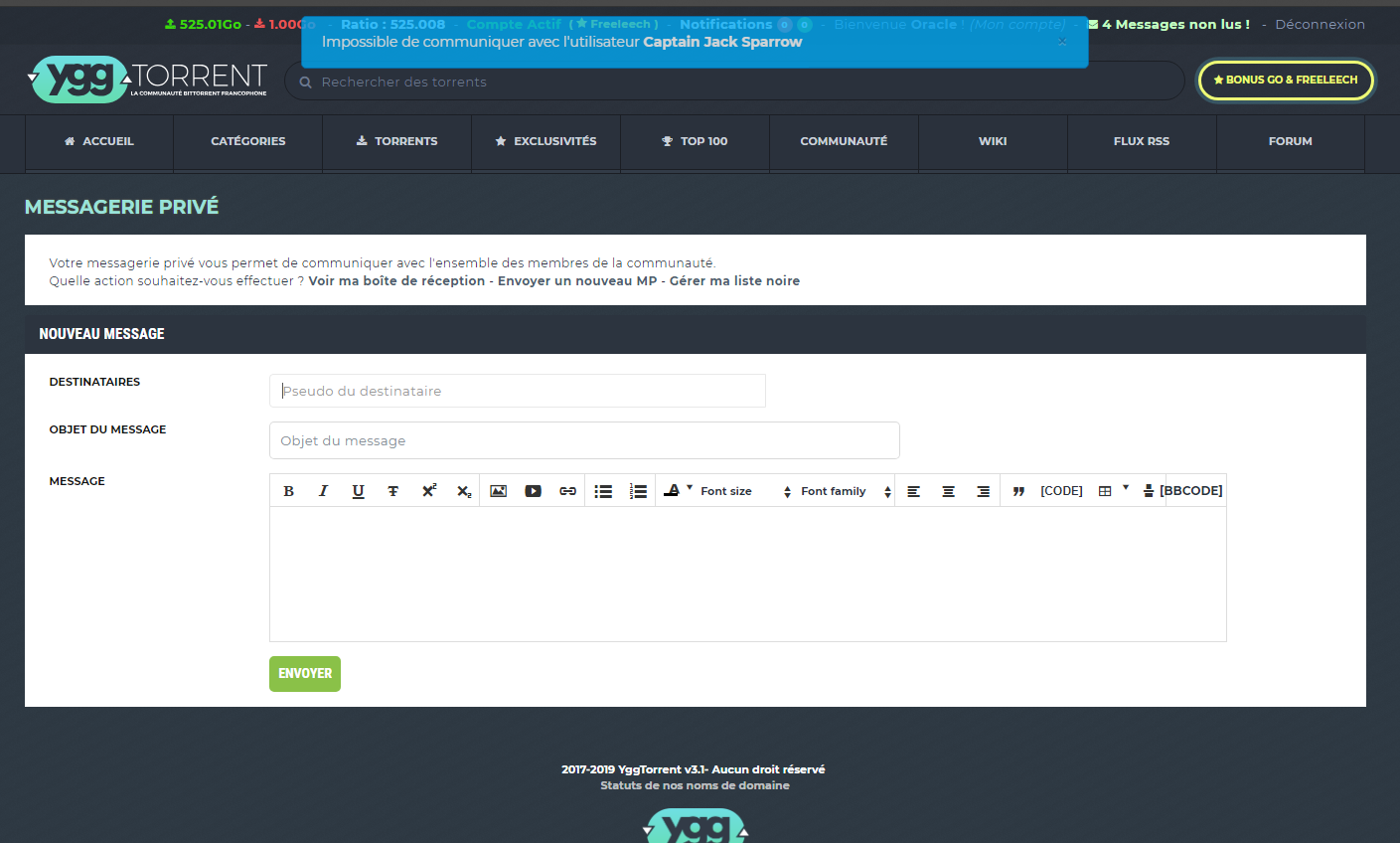Create a bulleted list
Viewport: 1400px width, 843px height.
pos(603,491)
